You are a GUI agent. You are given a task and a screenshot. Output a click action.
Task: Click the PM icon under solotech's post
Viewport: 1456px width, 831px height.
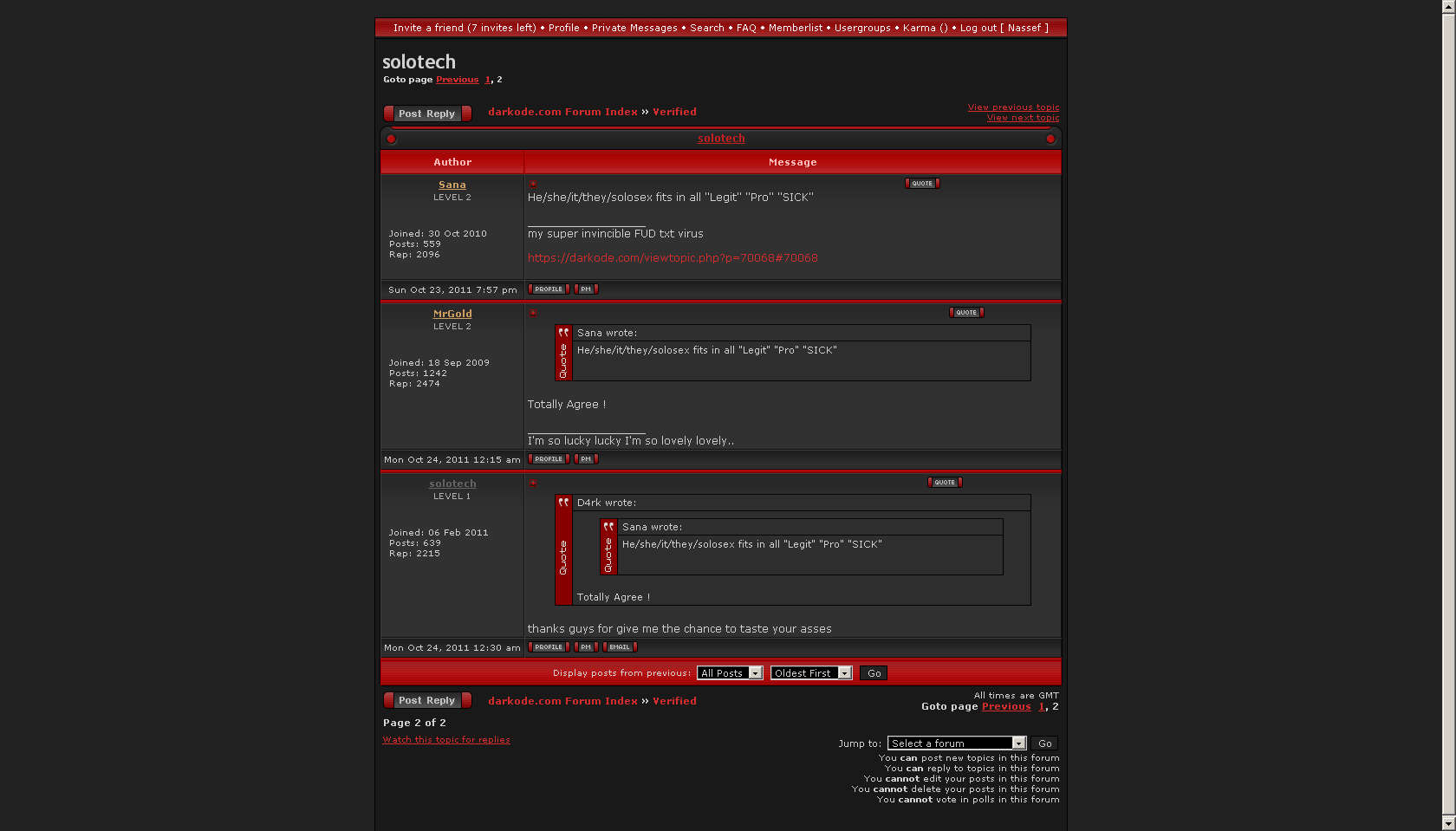pos(586,647)
